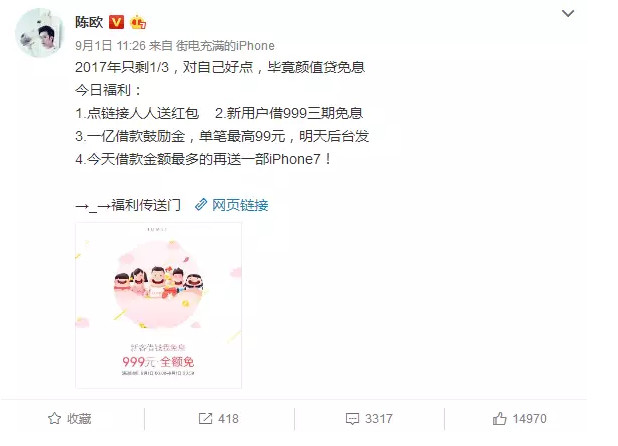Click the orange verified V badge
The height and width of the screenshot is (446, 618).
pos(116,22)
